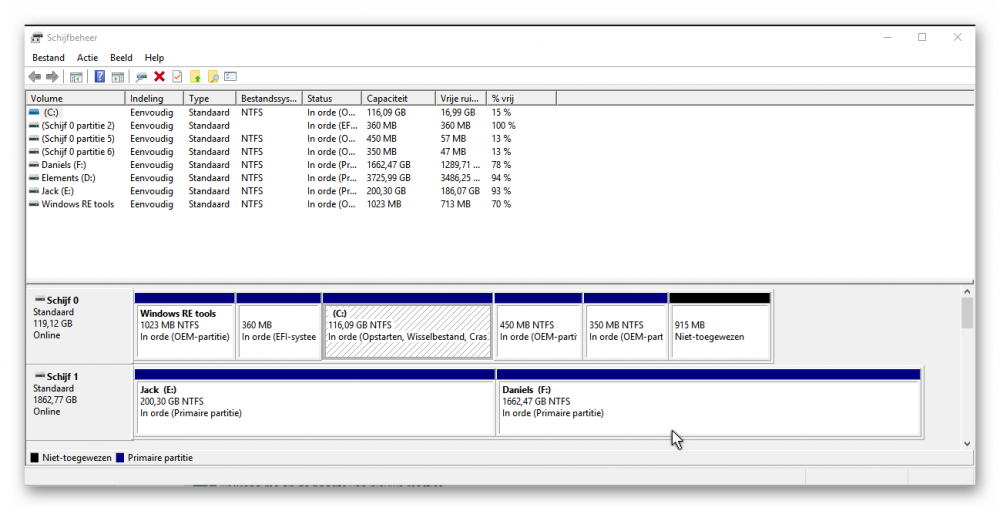Click the folder with green arrow icon
The image size is (1000, 511).
tap(196, 77)
